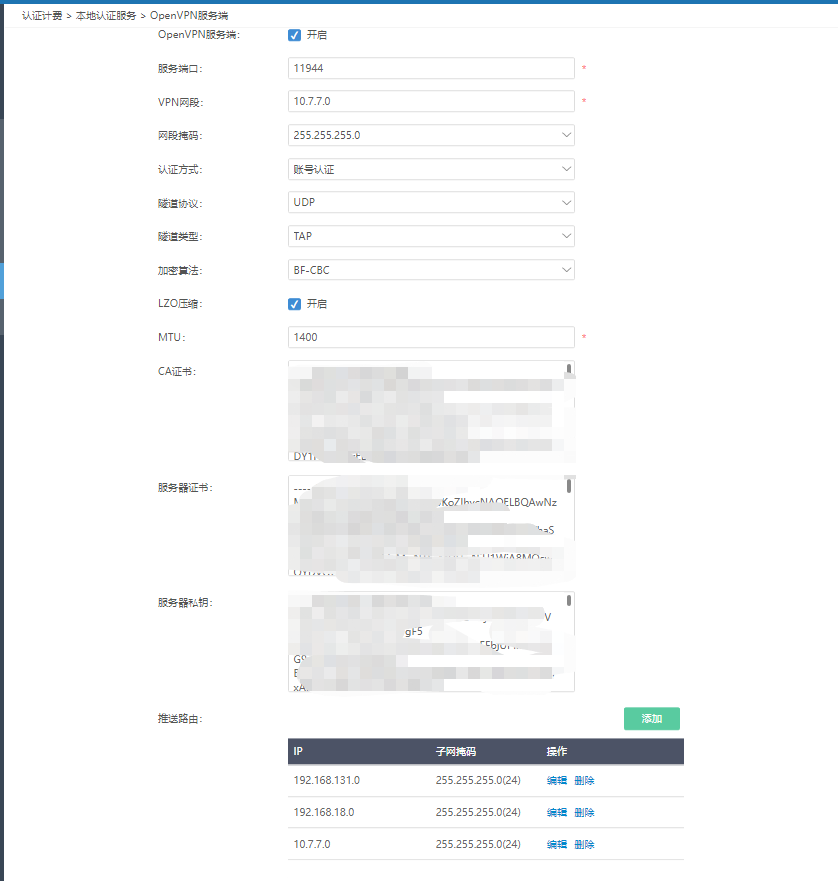Toggle the LZO压缩 开启 checkbox

294,304
